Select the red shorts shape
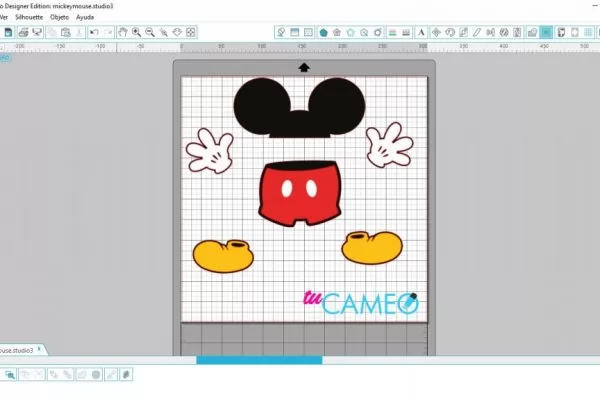 (300, 194)
